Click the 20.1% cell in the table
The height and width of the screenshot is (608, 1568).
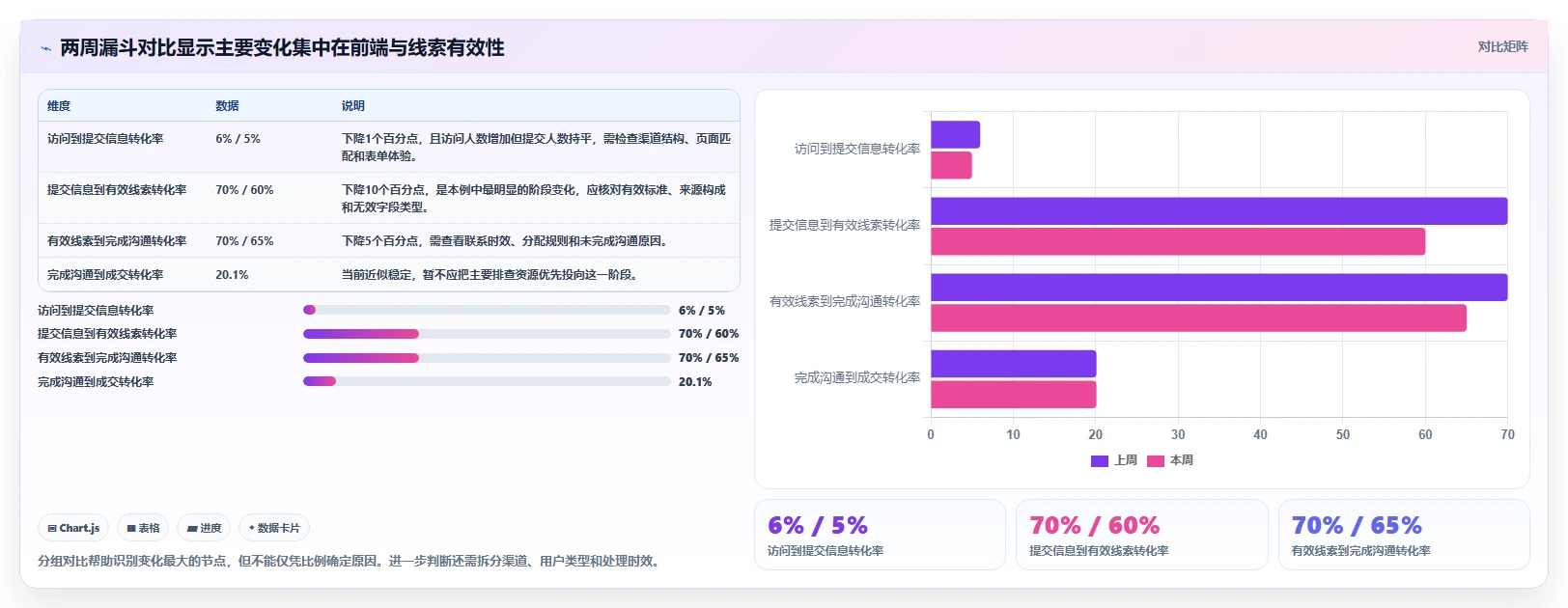(232, 275)
